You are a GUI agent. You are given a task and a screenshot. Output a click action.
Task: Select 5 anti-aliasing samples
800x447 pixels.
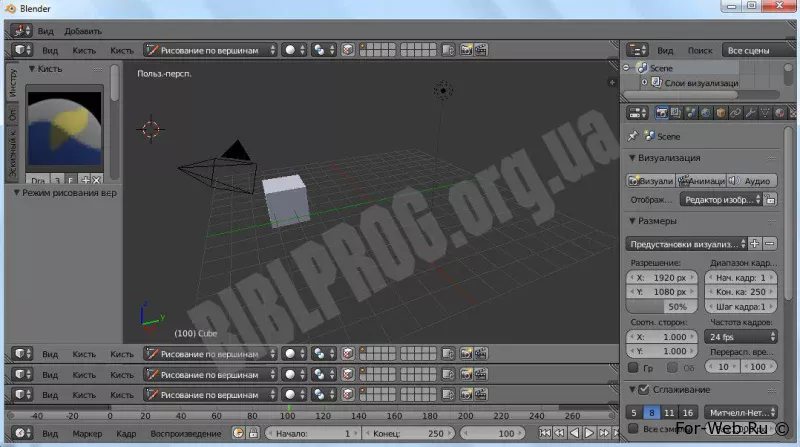click(634, 412)
